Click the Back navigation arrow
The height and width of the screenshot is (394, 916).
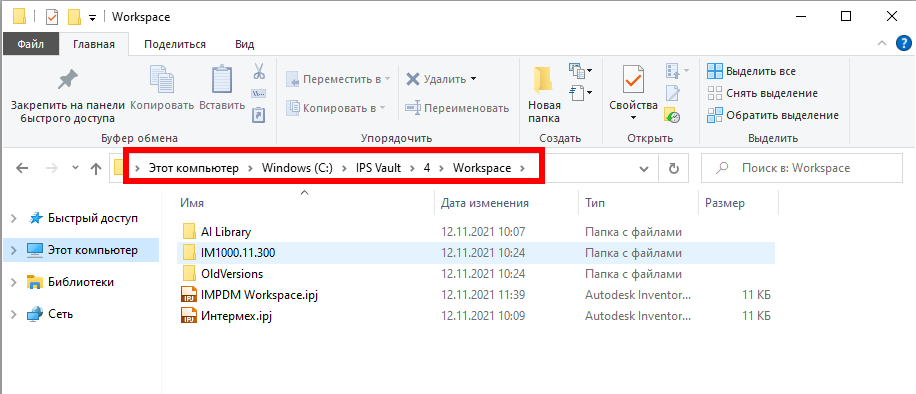(22, 168)
